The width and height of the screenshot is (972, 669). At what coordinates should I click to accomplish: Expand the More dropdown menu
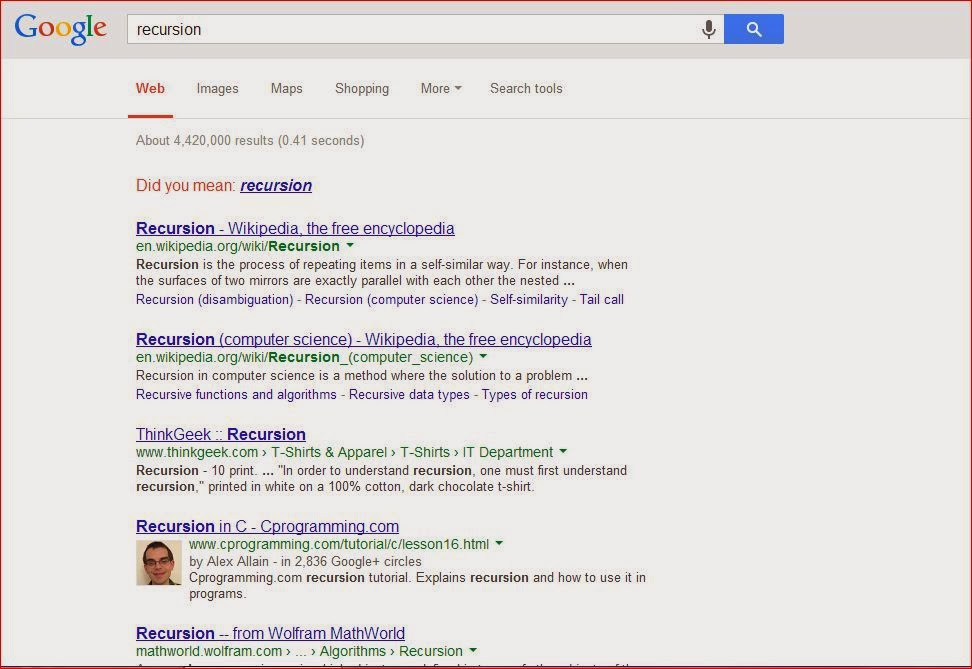click(441, 89)
